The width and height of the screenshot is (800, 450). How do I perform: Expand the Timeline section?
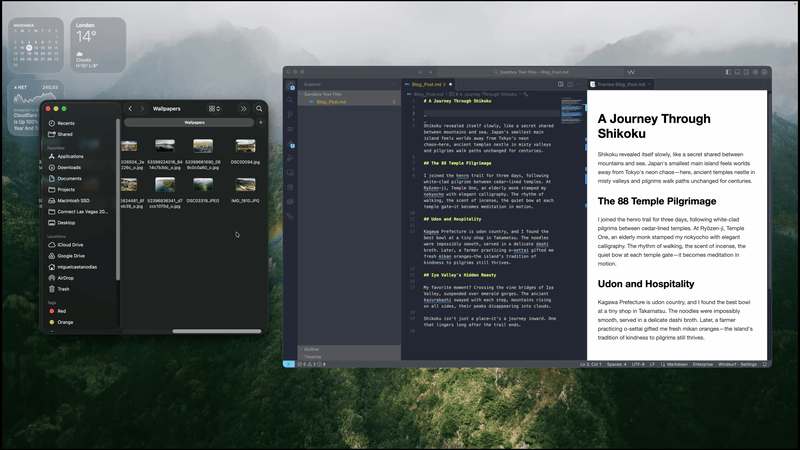349,357
